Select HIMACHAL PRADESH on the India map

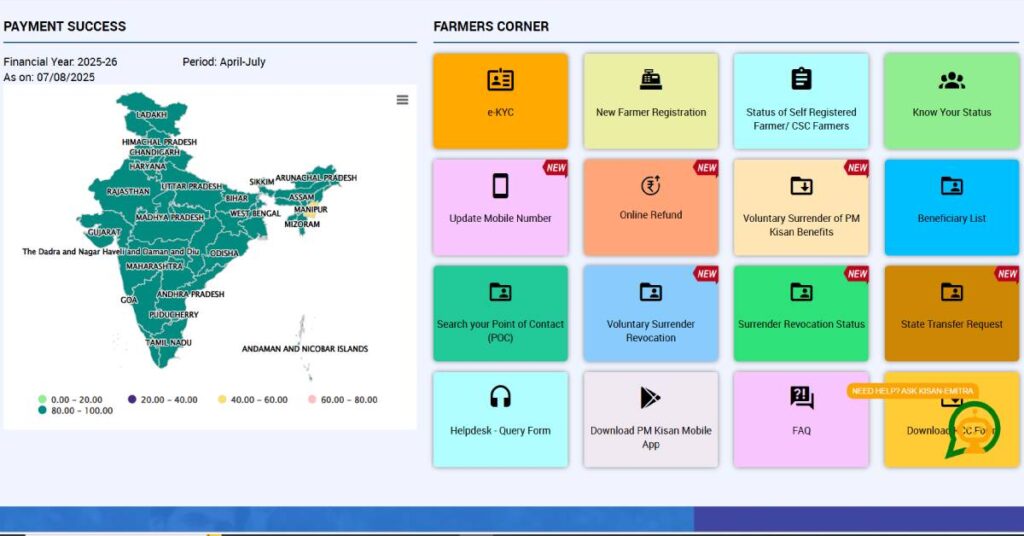coord(159,142)
